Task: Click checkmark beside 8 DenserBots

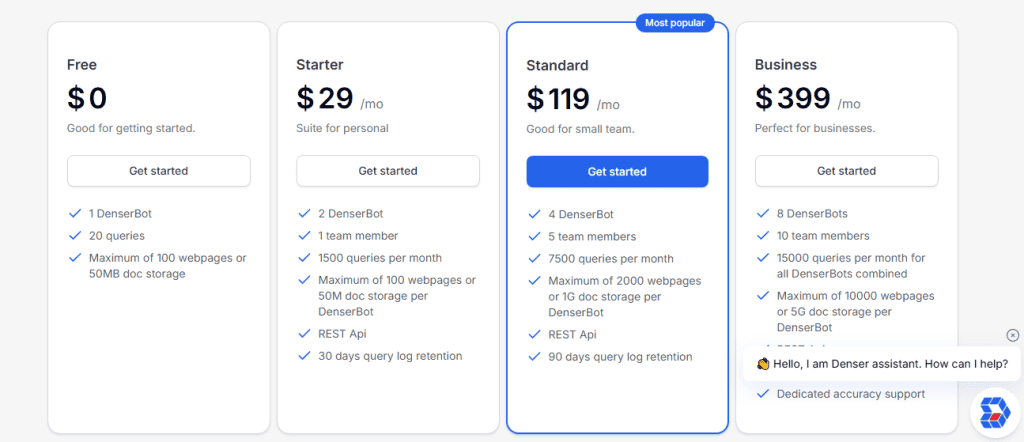Action: [763, 213]
